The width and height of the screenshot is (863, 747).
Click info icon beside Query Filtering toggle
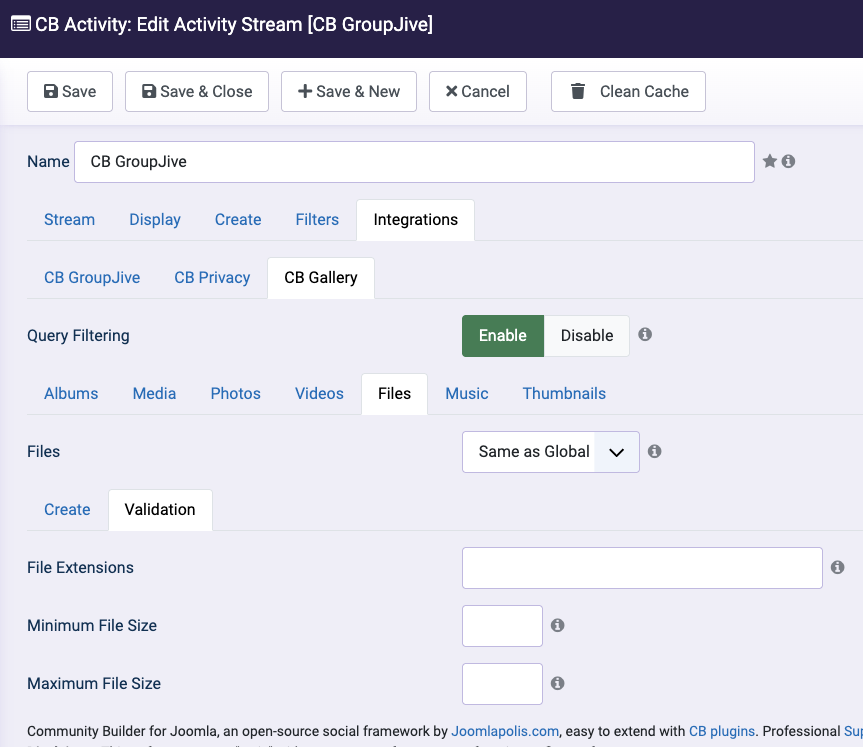[x=645, y=335]
